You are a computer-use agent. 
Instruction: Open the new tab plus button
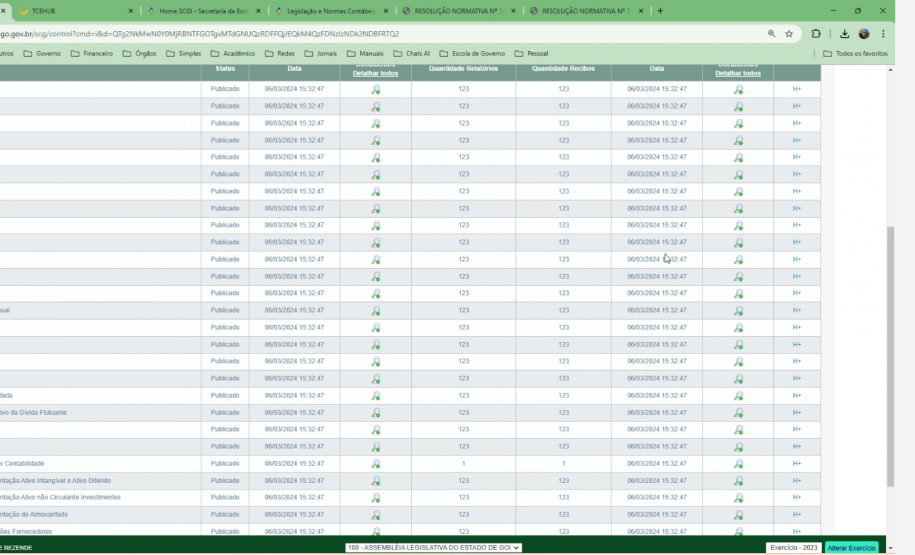point(660,11)
